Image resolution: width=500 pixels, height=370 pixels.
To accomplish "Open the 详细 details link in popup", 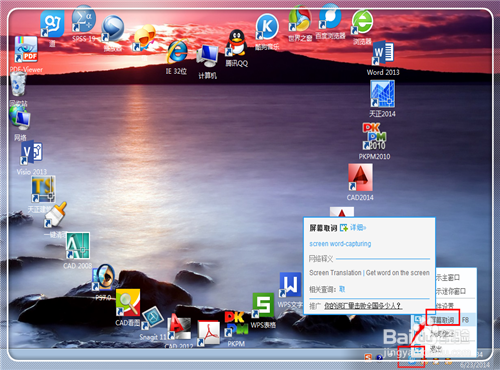I will [358, 228].
